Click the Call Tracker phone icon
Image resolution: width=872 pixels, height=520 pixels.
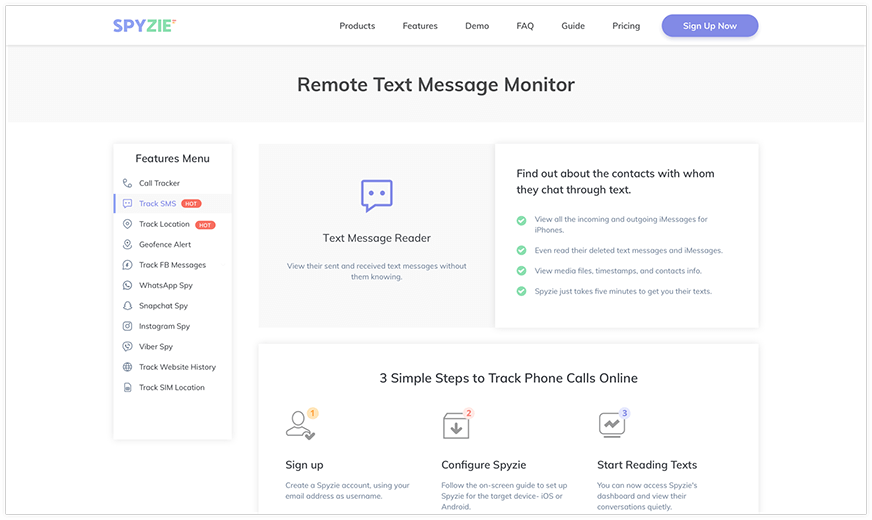pos(127,183)
